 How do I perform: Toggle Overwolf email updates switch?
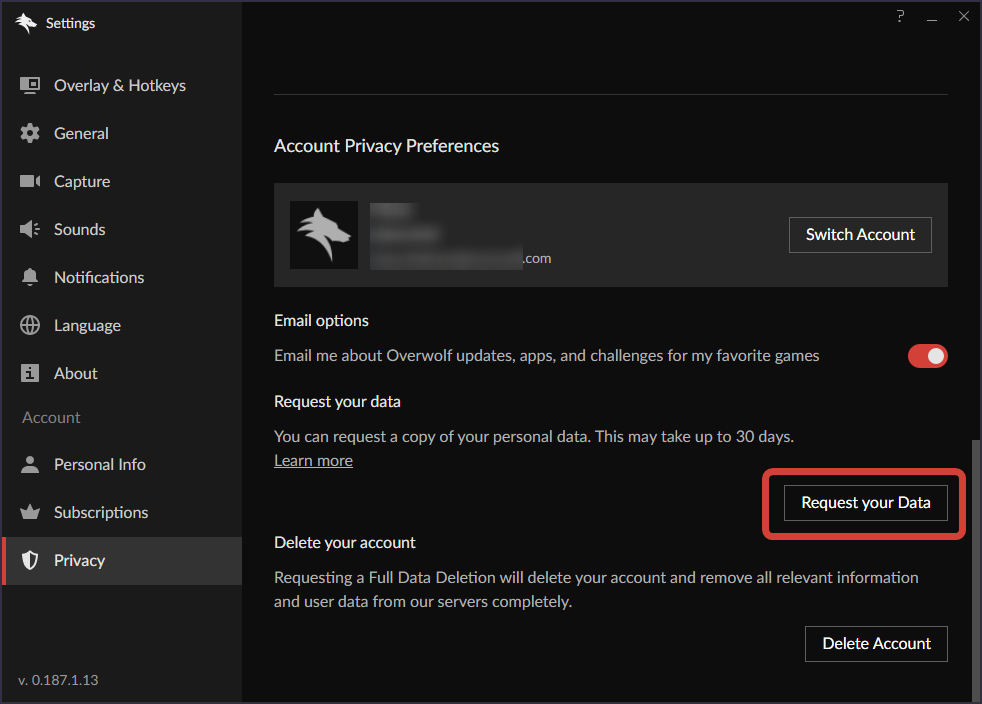pos(928,356)
